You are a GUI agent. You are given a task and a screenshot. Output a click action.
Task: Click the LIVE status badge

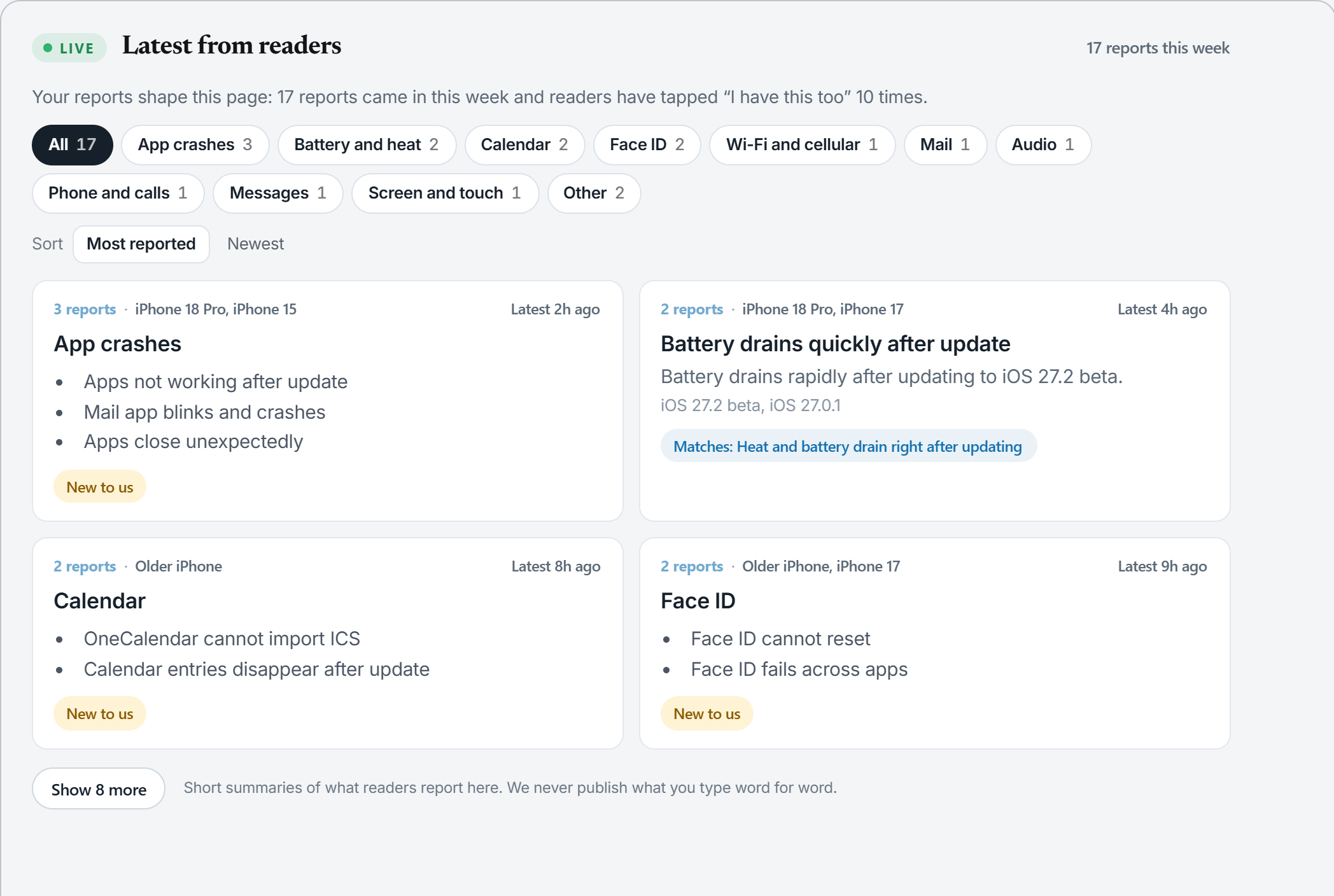click(x=69, y=48)
